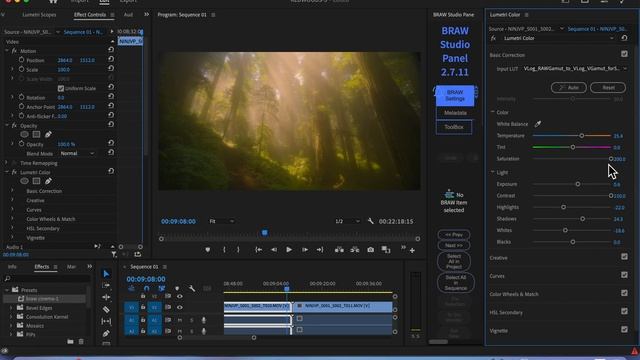Toggle Color Wheels & Match checkbox
The height and width of the screenshot is (360, 640).
coord(624,293)
